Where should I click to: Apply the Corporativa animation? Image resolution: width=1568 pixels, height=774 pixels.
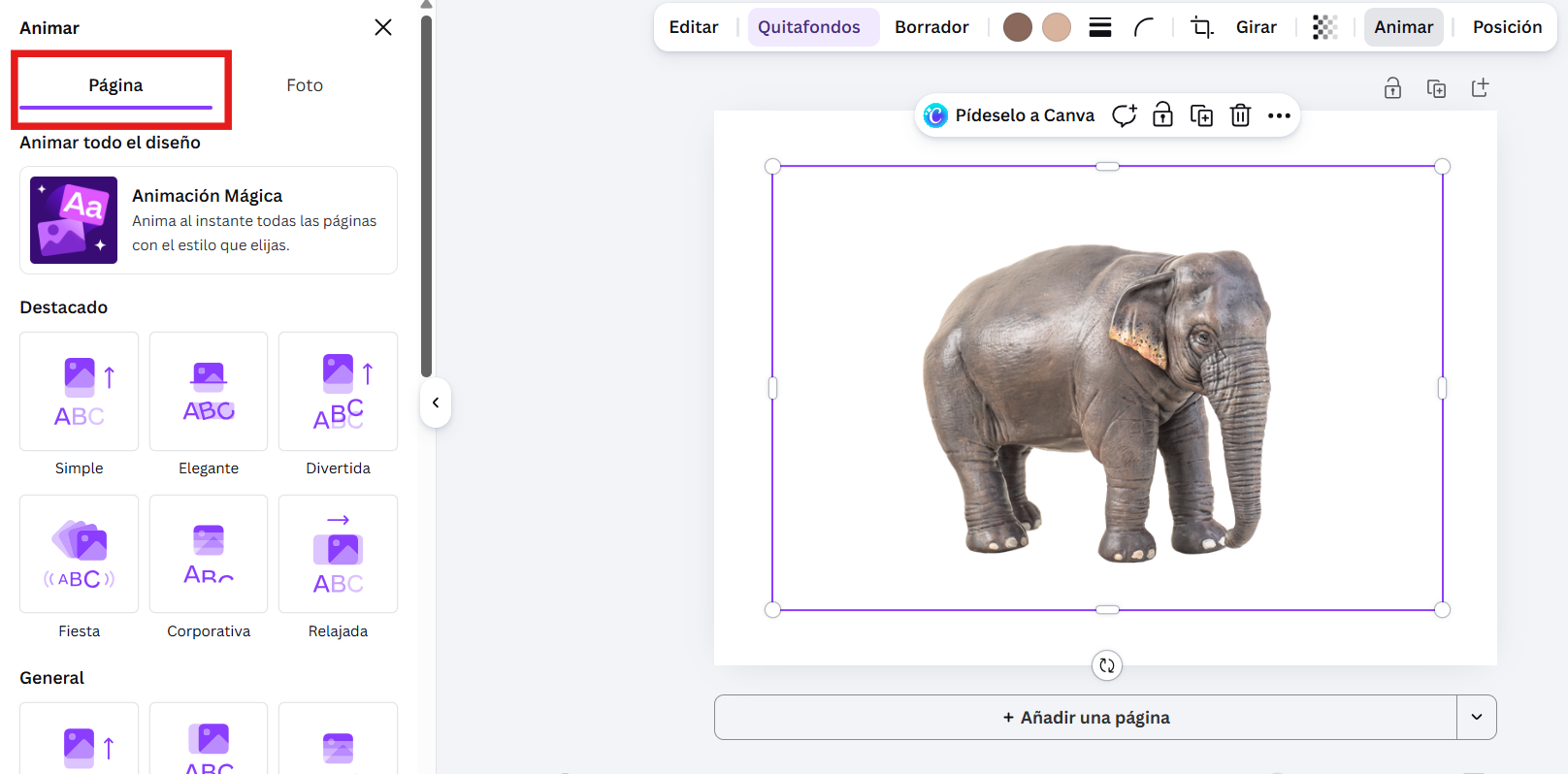pos(209,554)
